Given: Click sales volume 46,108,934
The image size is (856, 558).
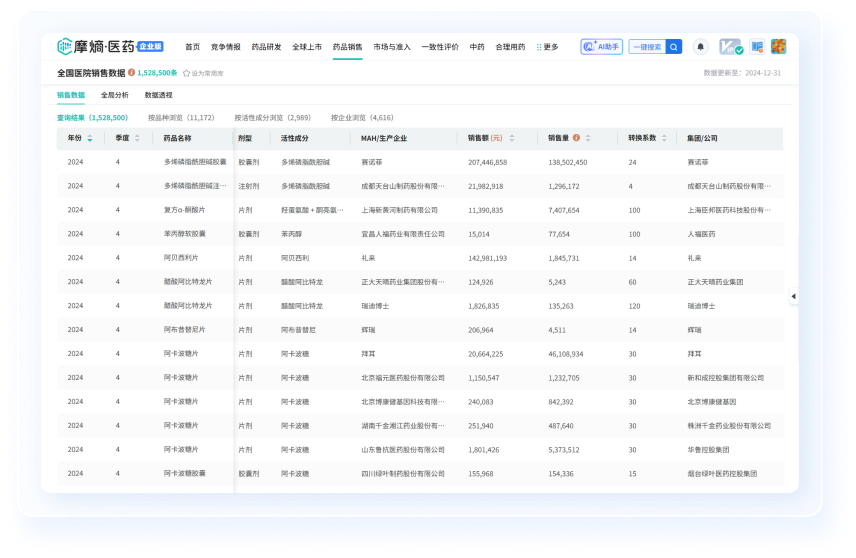Looking at the screenshot, I should point(566,354).
